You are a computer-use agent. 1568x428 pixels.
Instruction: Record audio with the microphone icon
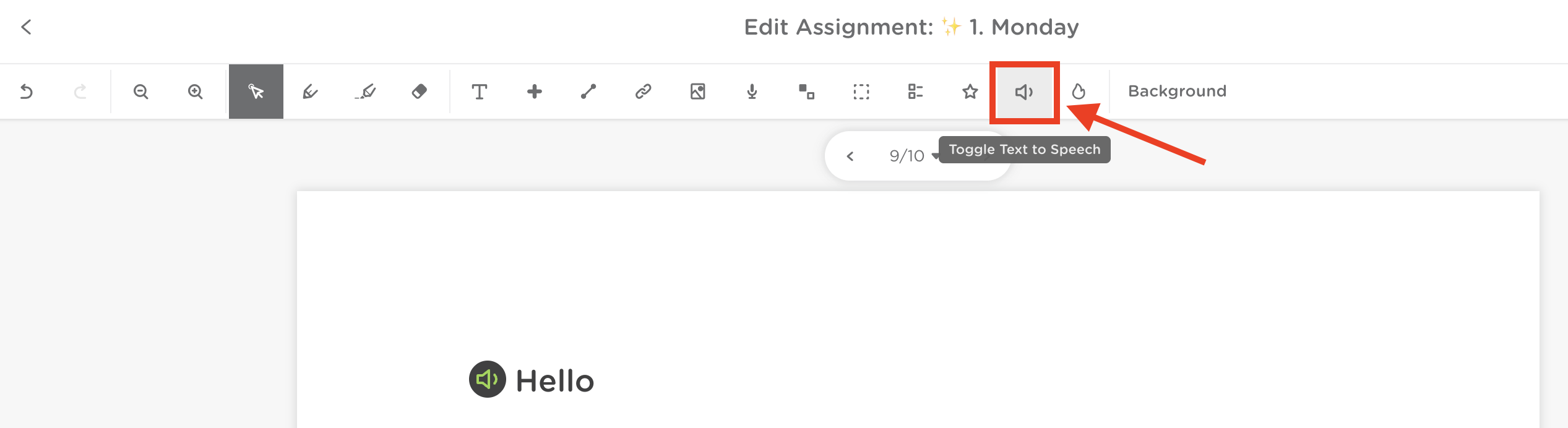click(x=752, y=92)
